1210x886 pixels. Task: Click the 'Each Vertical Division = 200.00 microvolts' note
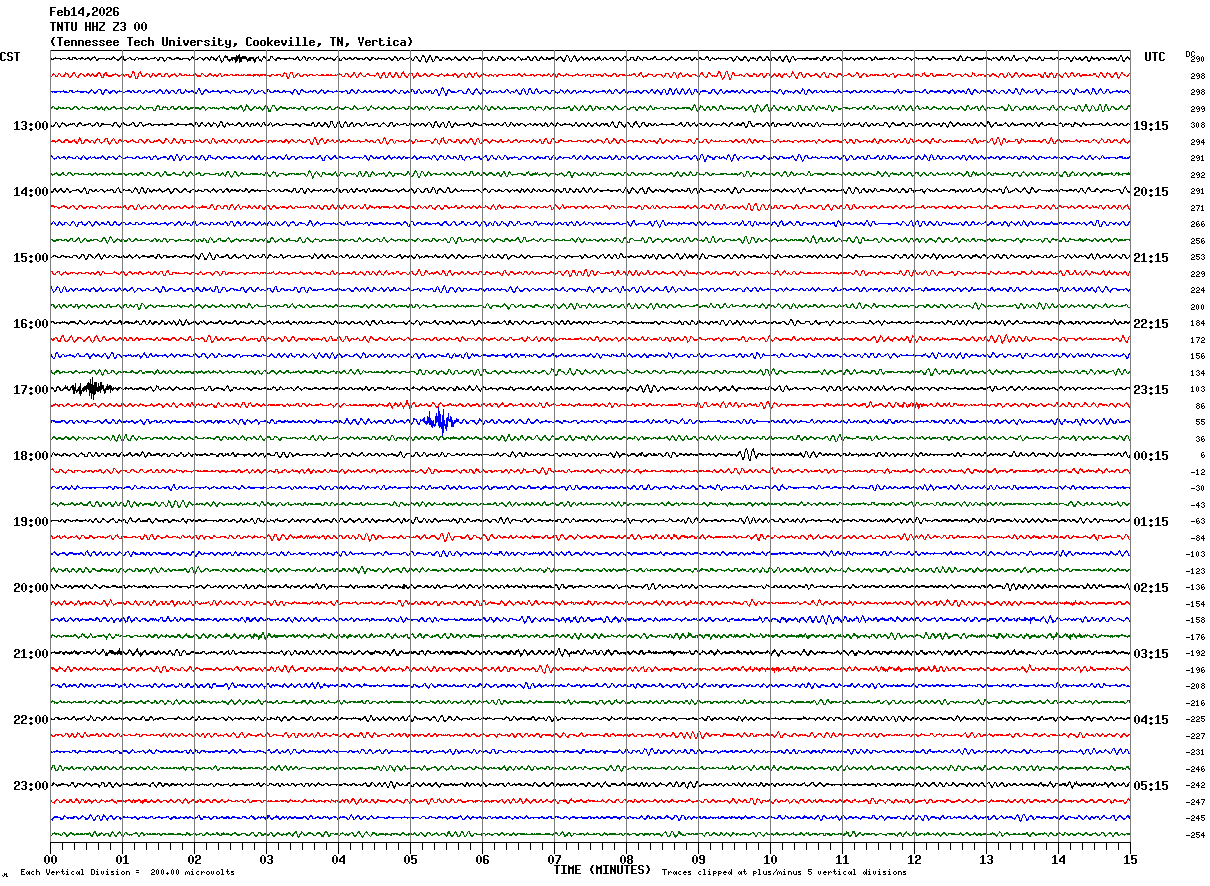click(127, 873)
